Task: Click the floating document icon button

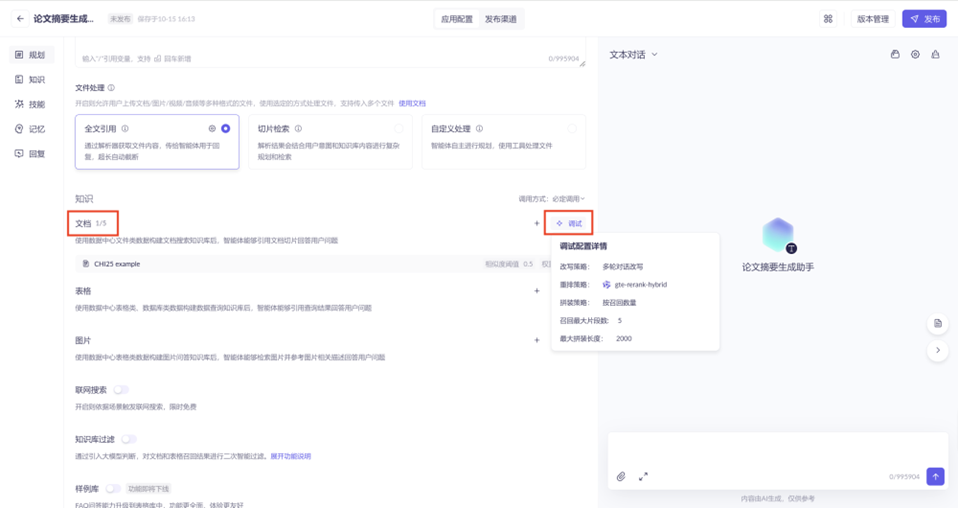Action: 938,323
